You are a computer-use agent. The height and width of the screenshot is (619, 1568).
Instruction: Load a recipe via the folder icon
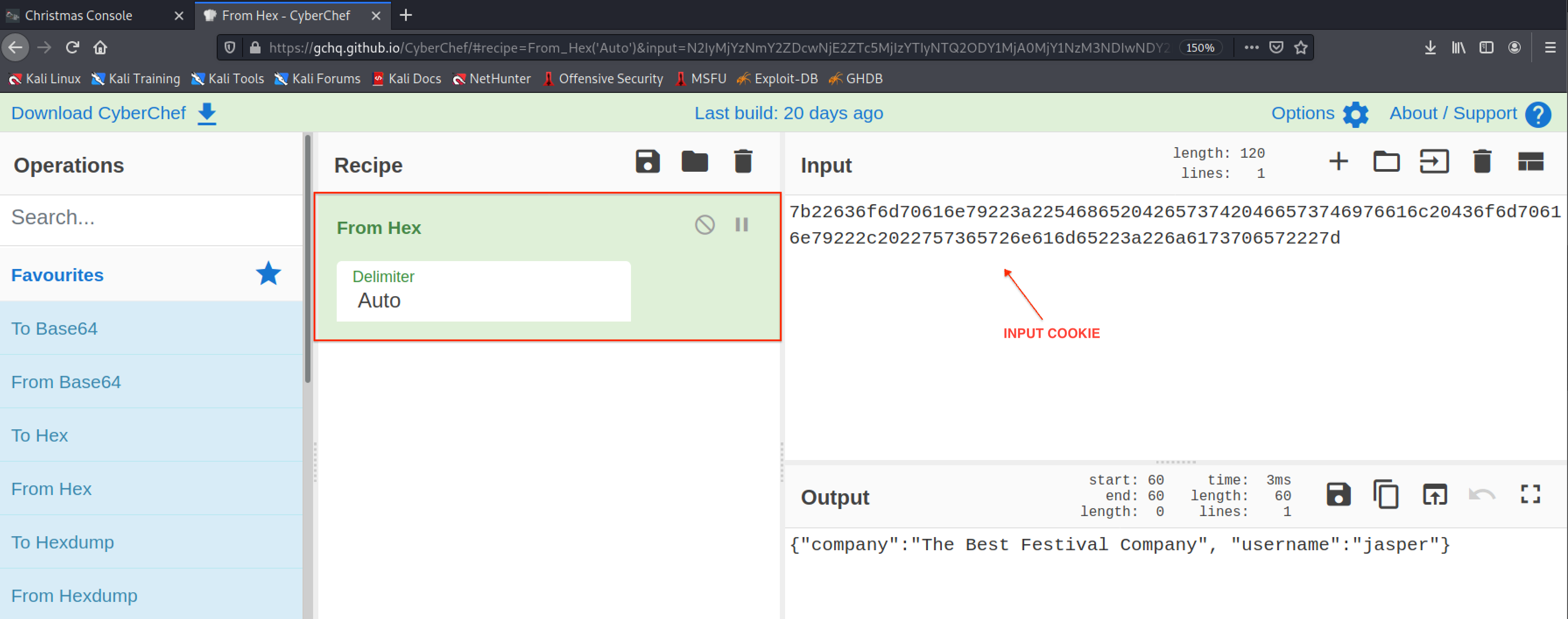click(x=694, y=162)
